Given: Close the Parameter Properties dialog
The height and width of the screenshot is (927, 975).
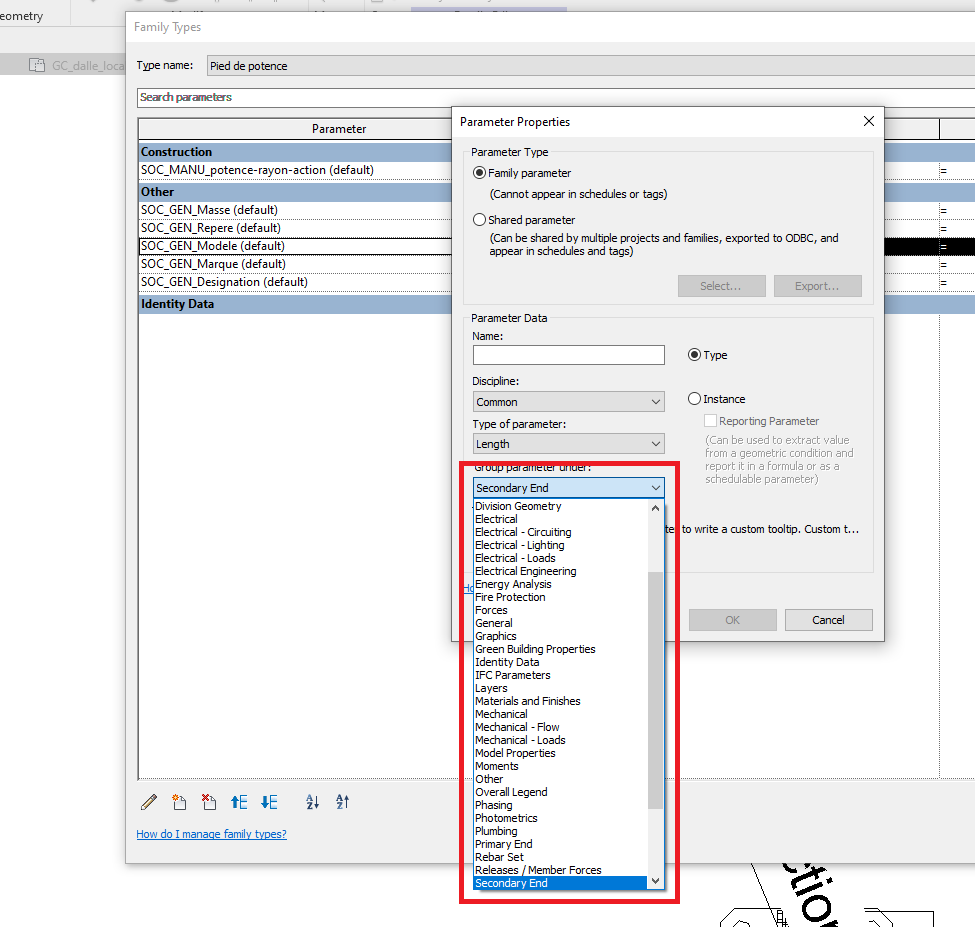Looking at the screenshot, I should click(868, 121).
